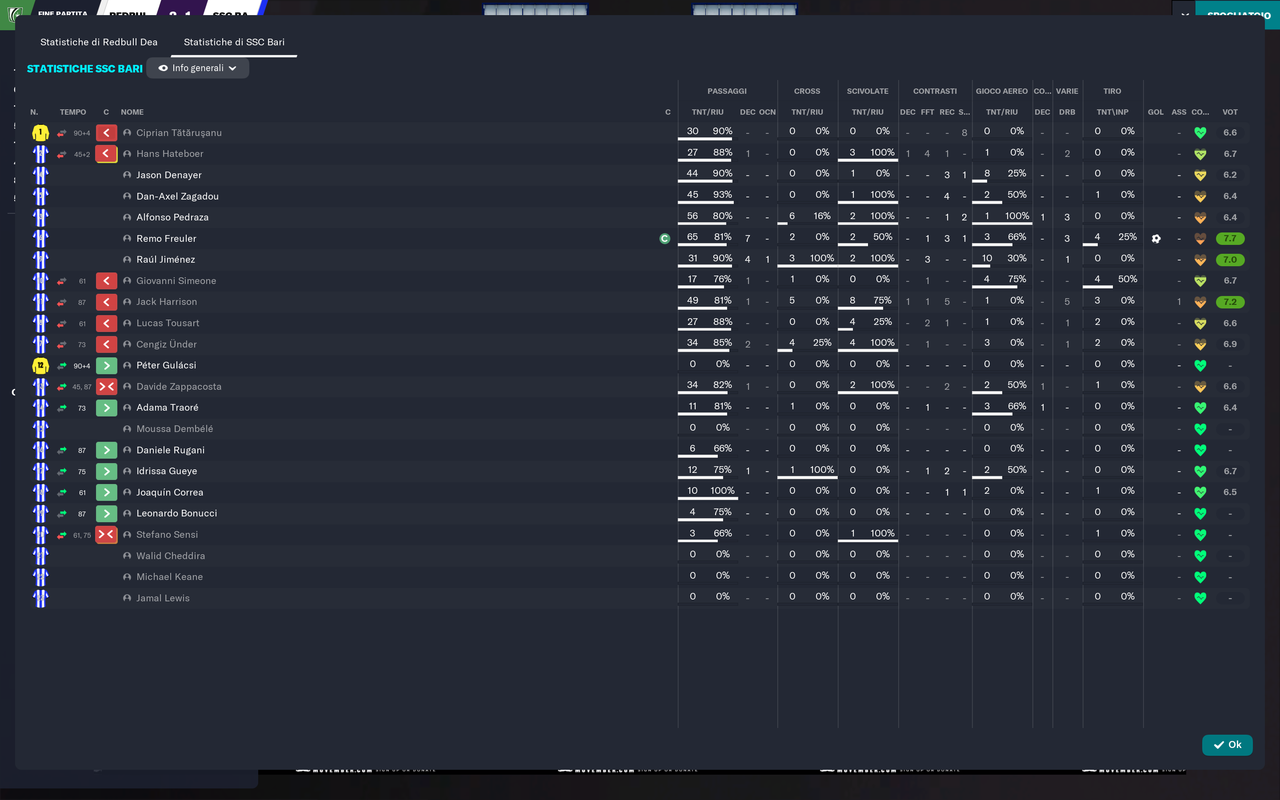This screenshot has width=1280, height=800.
Task: Click the green substituted-on icon for Adama Traoré
Action: pos(106,408)
